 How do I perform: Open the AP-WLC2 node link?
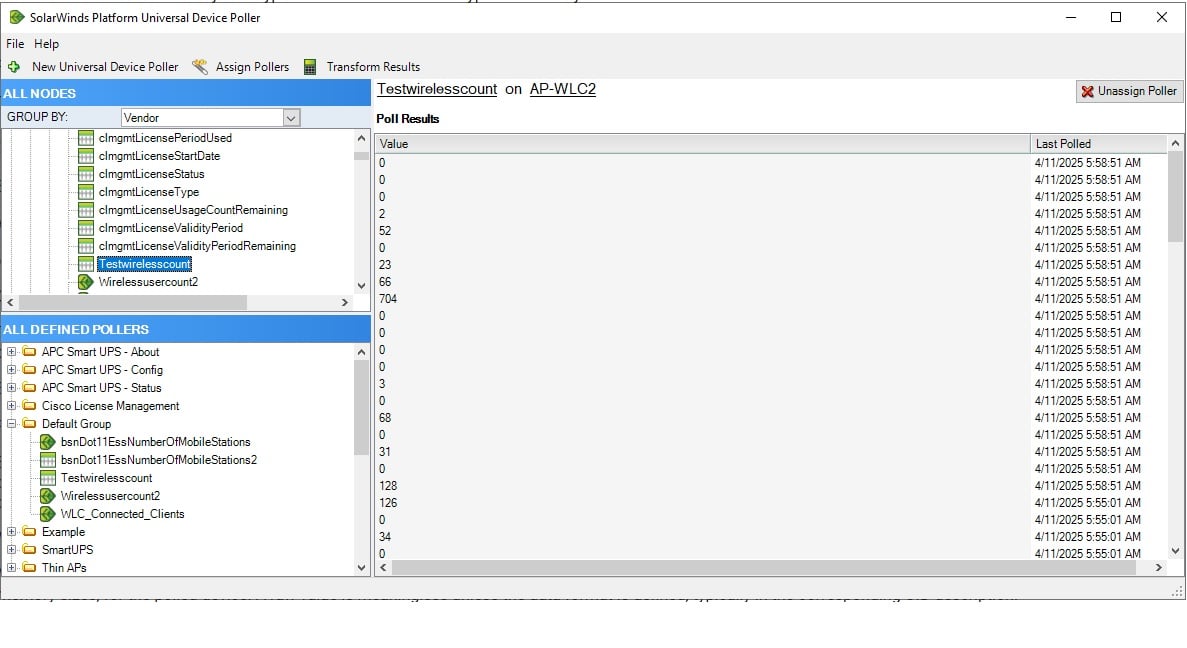[562, 89]
